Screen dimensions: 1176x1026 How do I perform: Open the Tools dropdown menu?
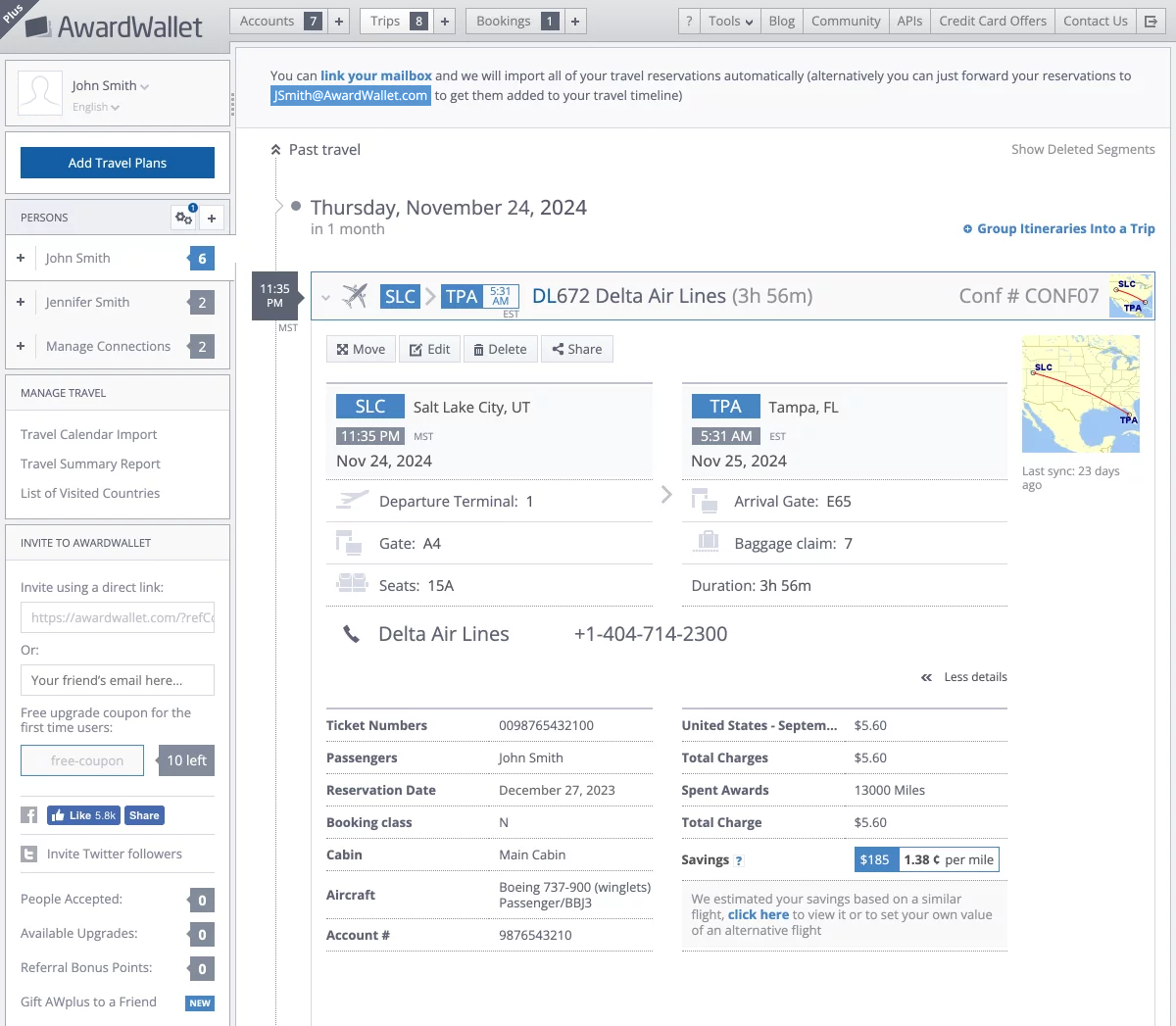pos(731,21)
